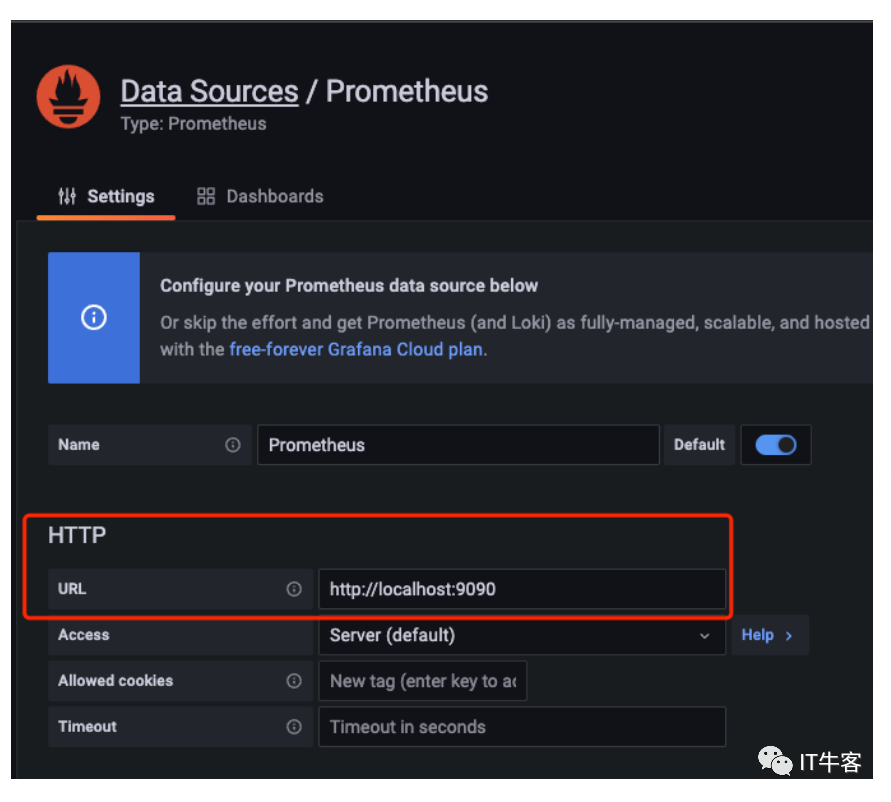This screenshot has height=802, width=891.
Task: Click the HTTP section heading
Action: 77,535
